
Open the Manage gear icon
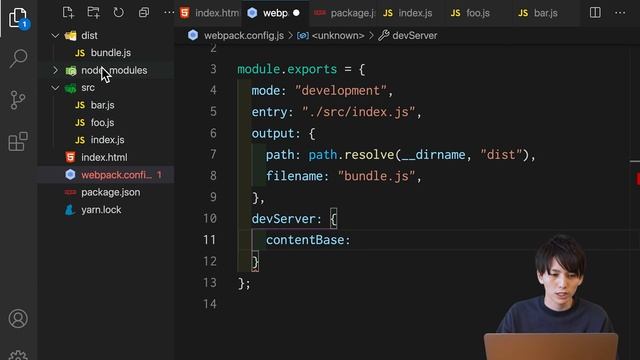(x=18, y=355)
